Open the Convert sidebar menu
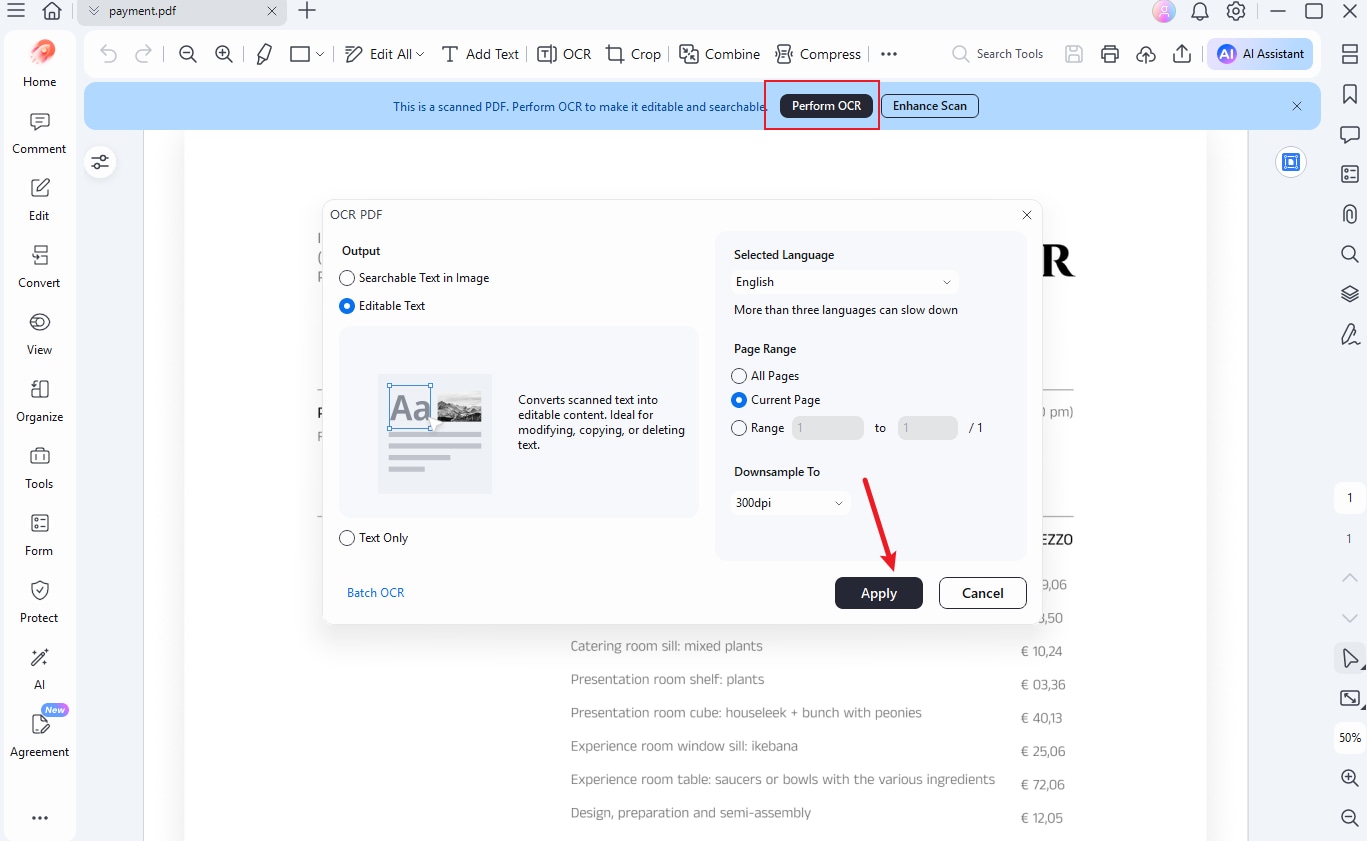Screen dimensions: 1367x841 click(39, 267)
